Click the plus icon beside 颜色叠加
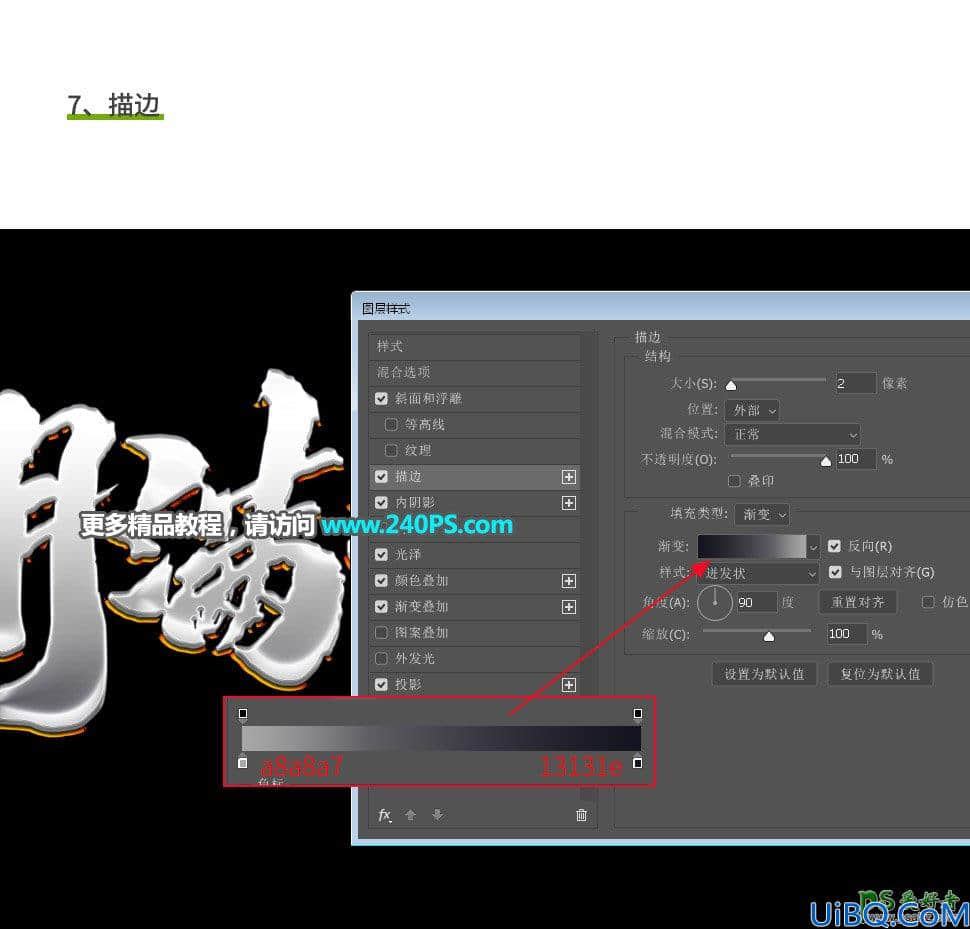Viewport: 970px width, 929px height. (569, 581)
